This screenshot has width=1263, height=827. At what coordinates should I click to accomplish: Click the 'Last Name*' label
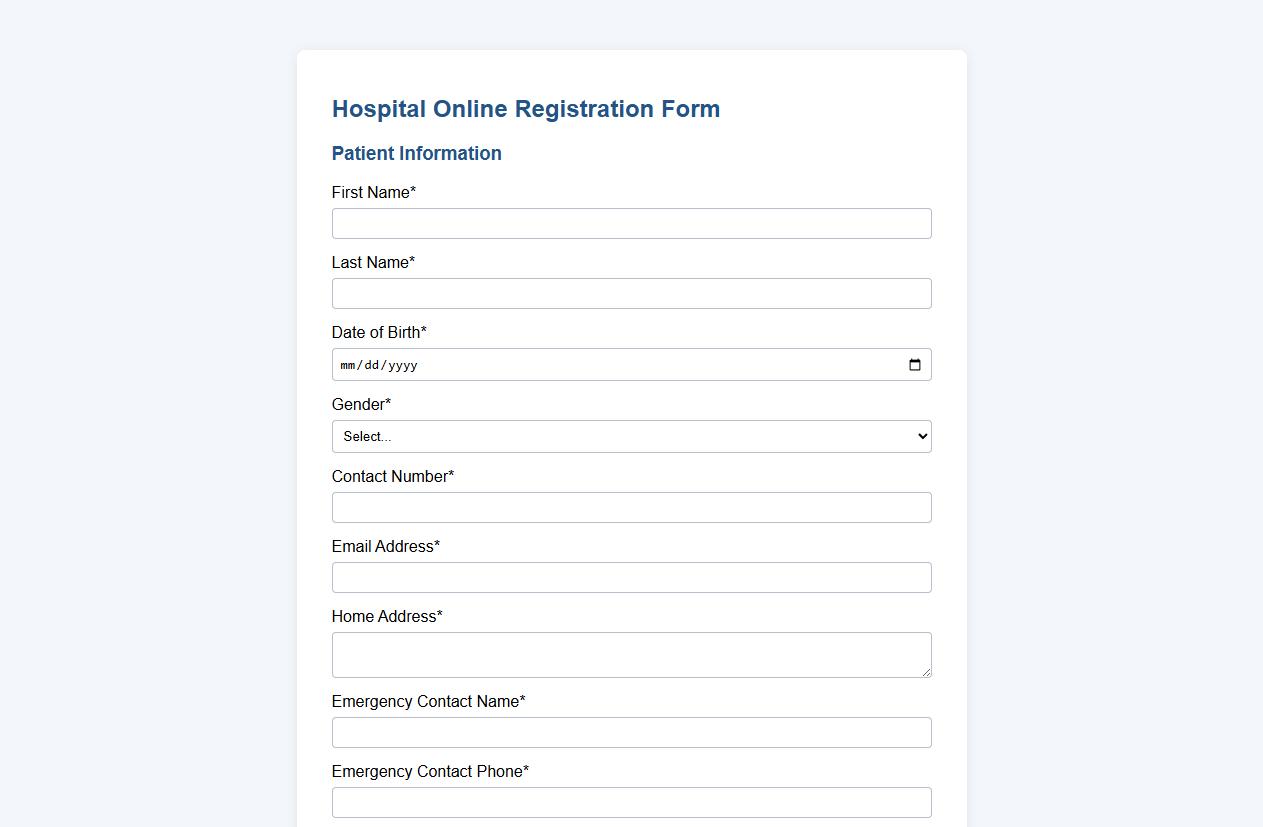[373, 262]
